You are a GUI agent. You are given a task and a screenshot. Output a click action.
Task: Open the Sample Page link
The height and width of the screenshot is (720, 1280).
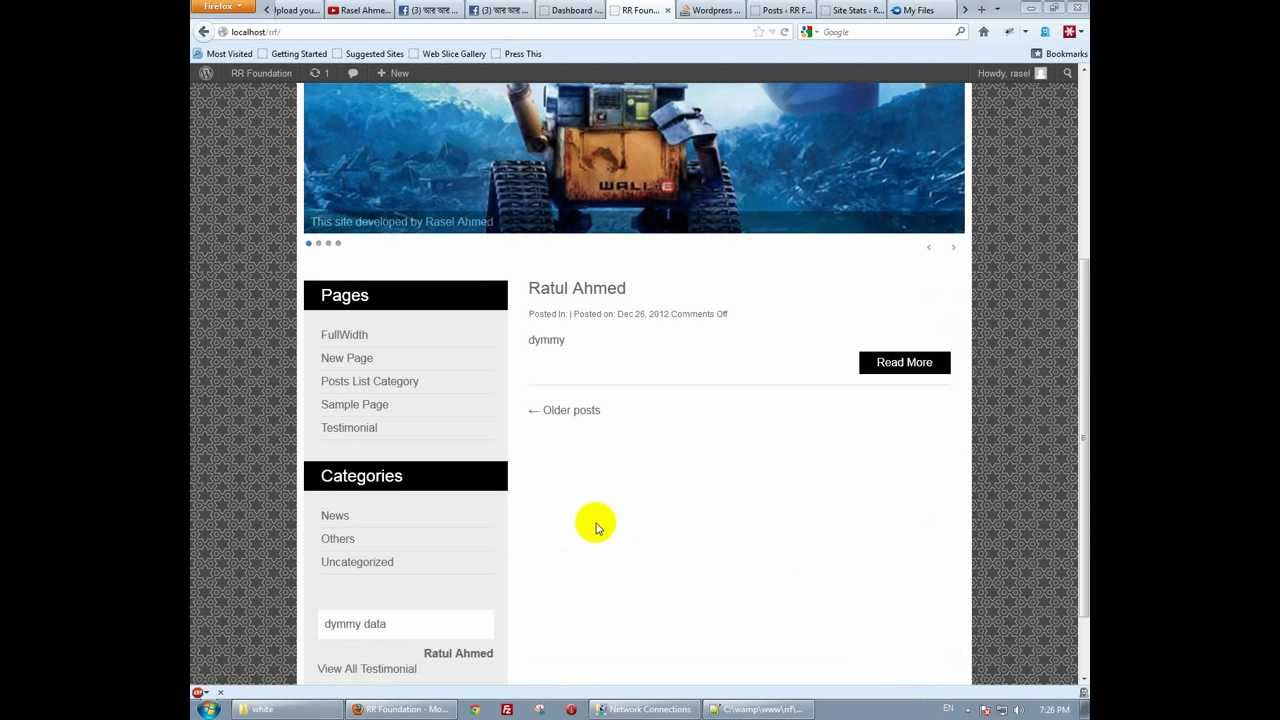click(x=355, y=404)
